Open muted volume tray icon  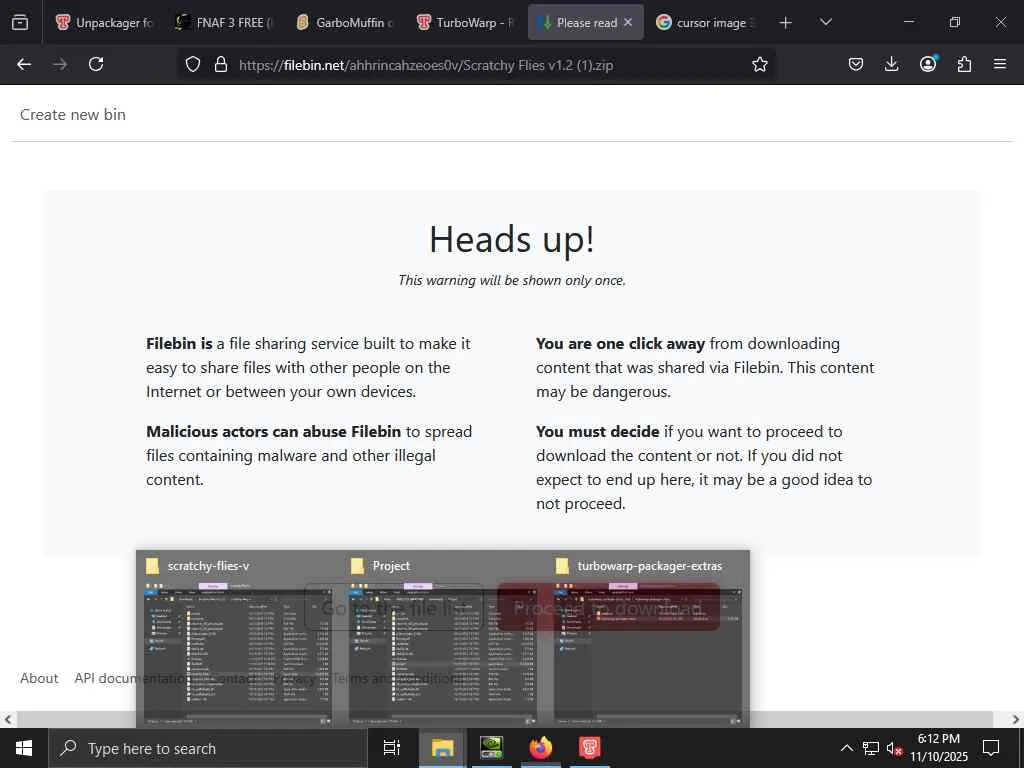[894, 749]
